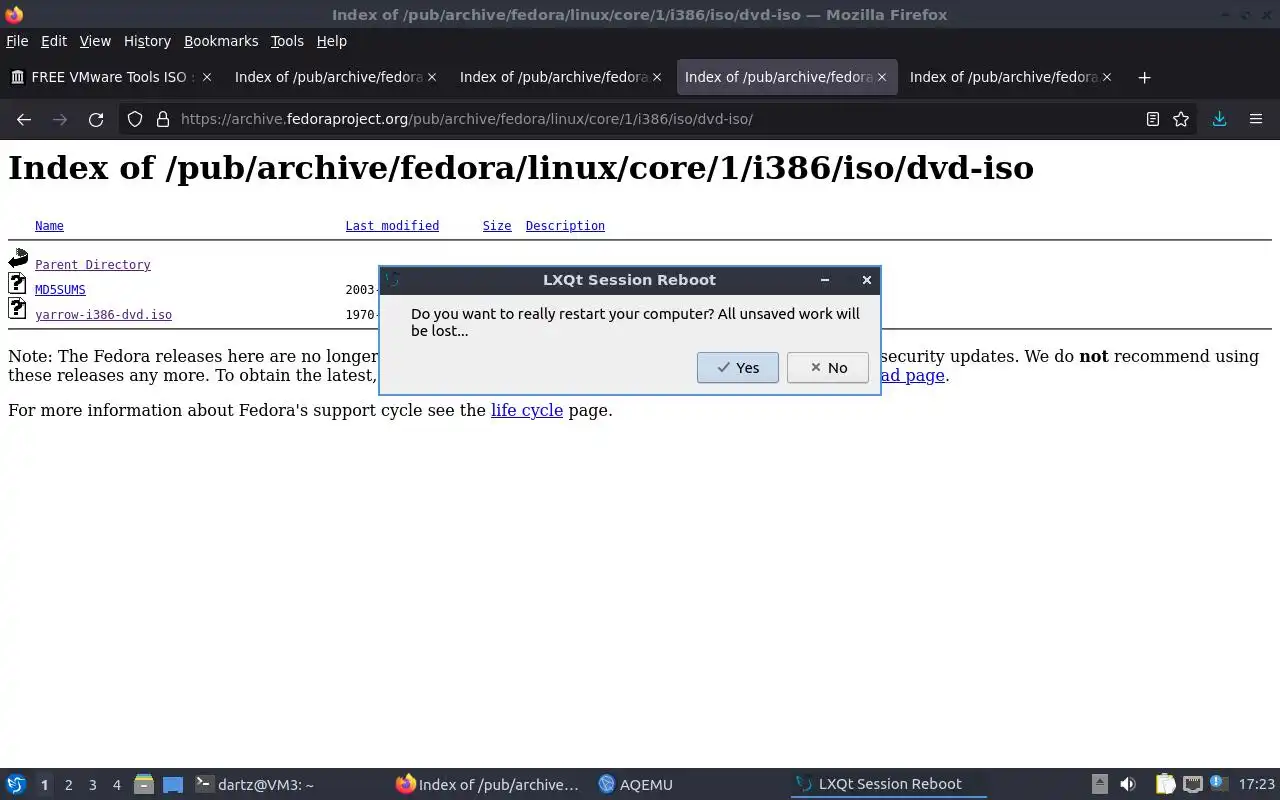This screenshot has height=800, width=1280.
Task: Reload the current page
Action: [96, 119]
